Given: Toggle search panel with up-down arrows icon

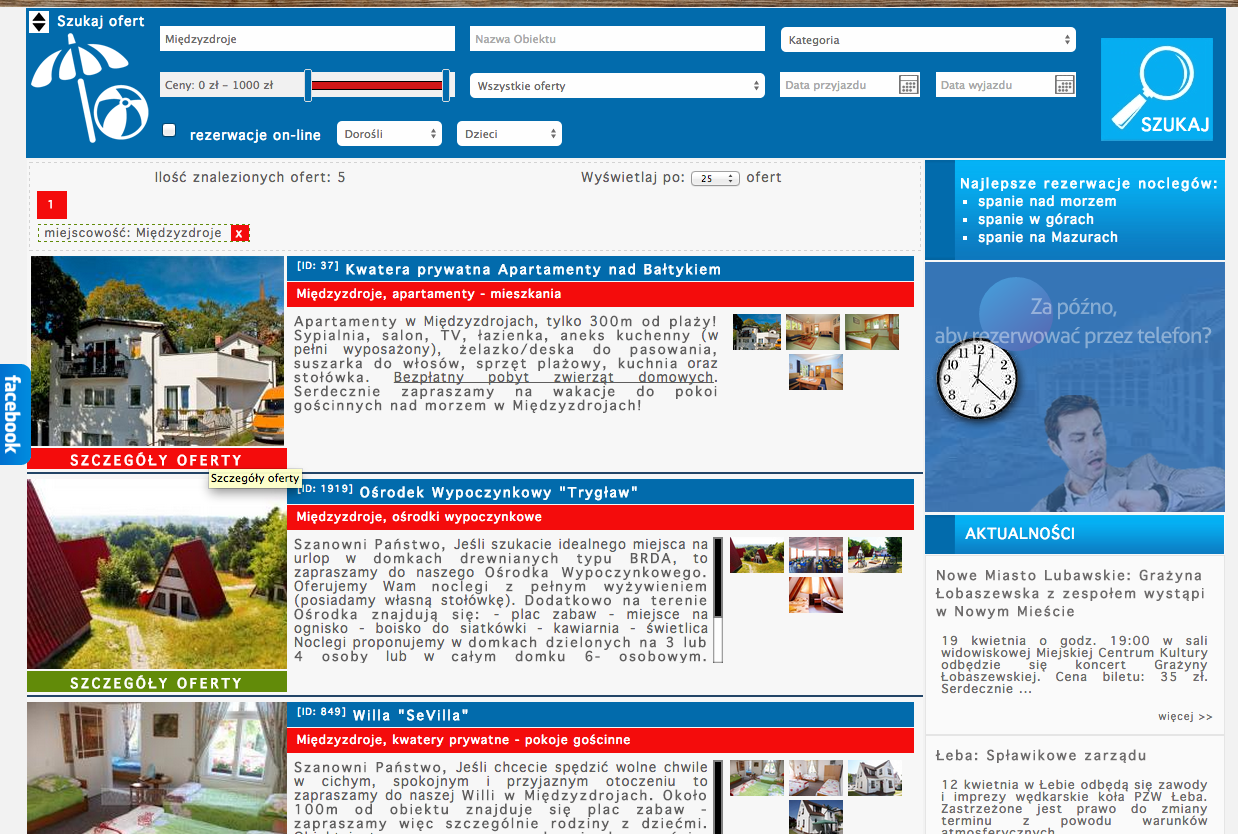Looking at the screenshot, I should [39, 22].
